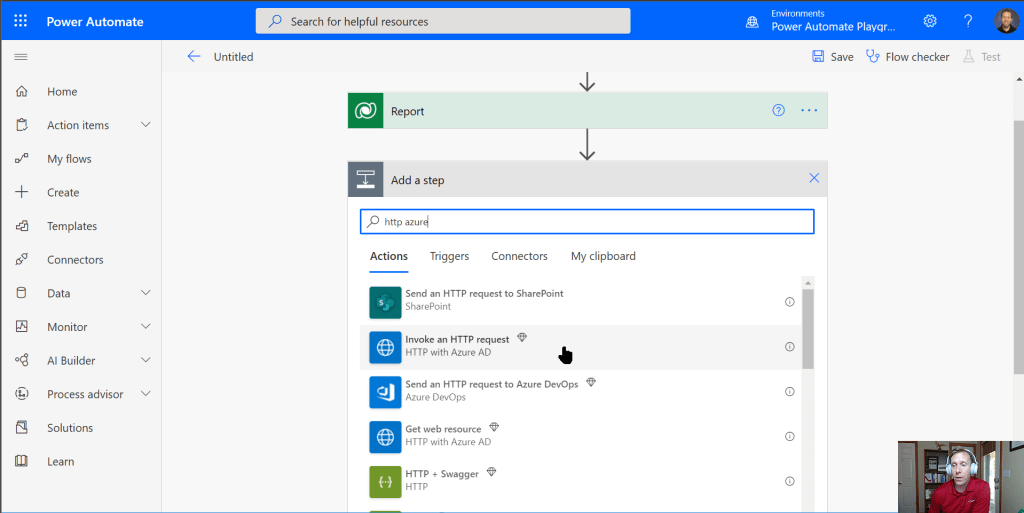Click the Environments globe icon

[752, 22]
